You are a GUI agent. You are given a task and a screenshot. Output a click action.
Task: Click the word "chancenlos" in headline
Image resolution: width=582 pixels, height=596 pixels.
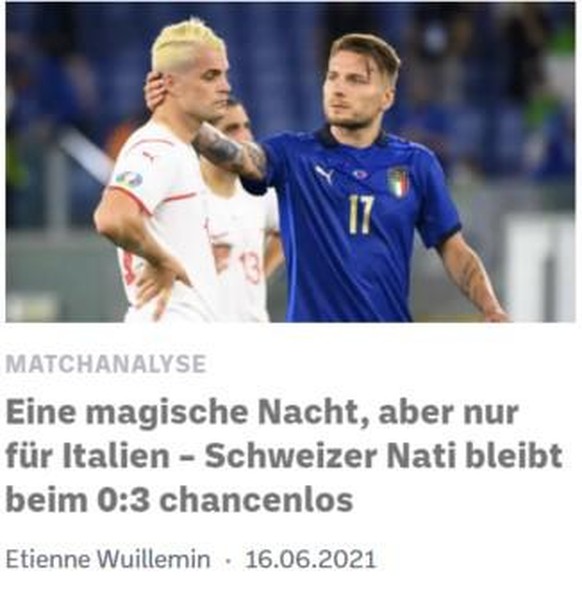coord(257,500)
